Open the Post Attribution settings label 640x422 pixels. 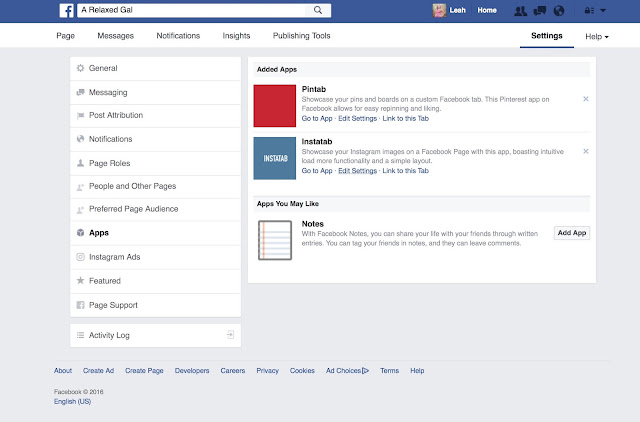(116, 115)
